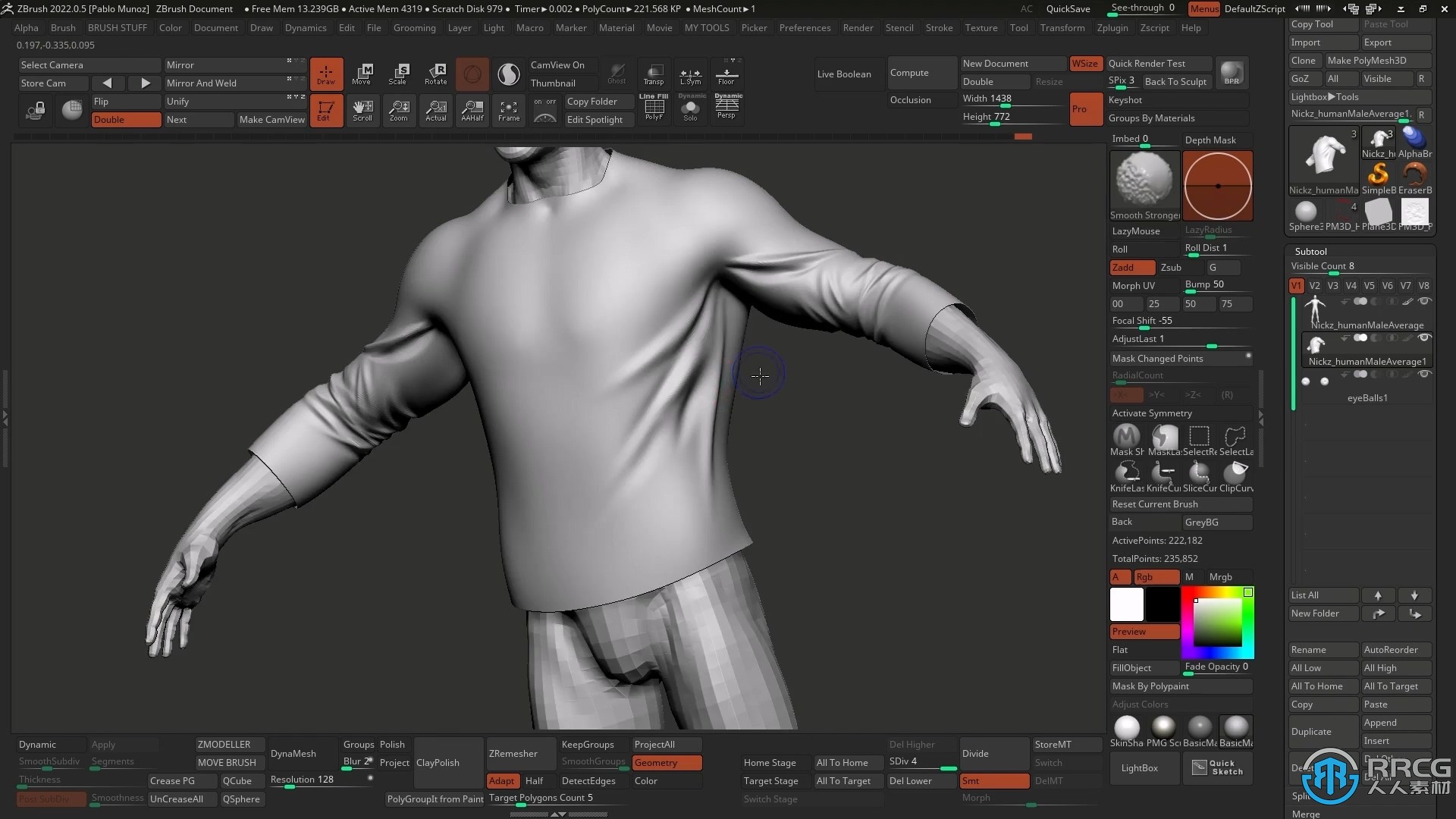The height and width of the screenshot is (819, 1456).
Task: Toggle Adapt in ZRemesher
Action: coord(502,780)
